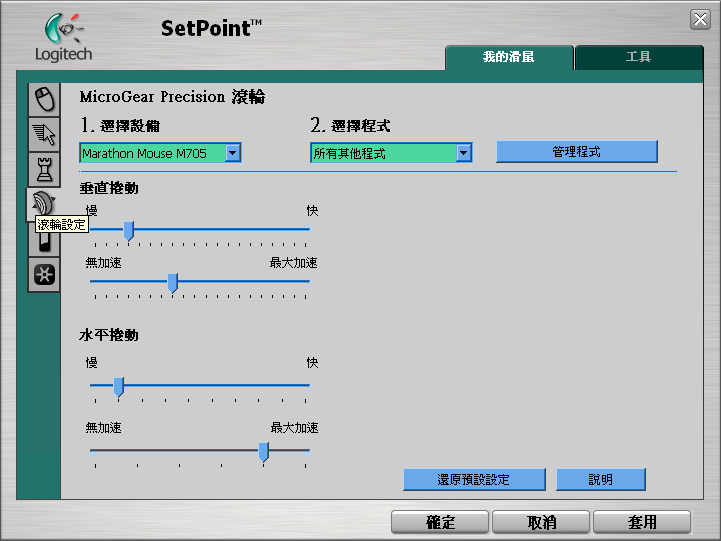Click the 水平捲動 section heading
The width and height of the screenshot is (721, 541).
click(x=109, y=335)
